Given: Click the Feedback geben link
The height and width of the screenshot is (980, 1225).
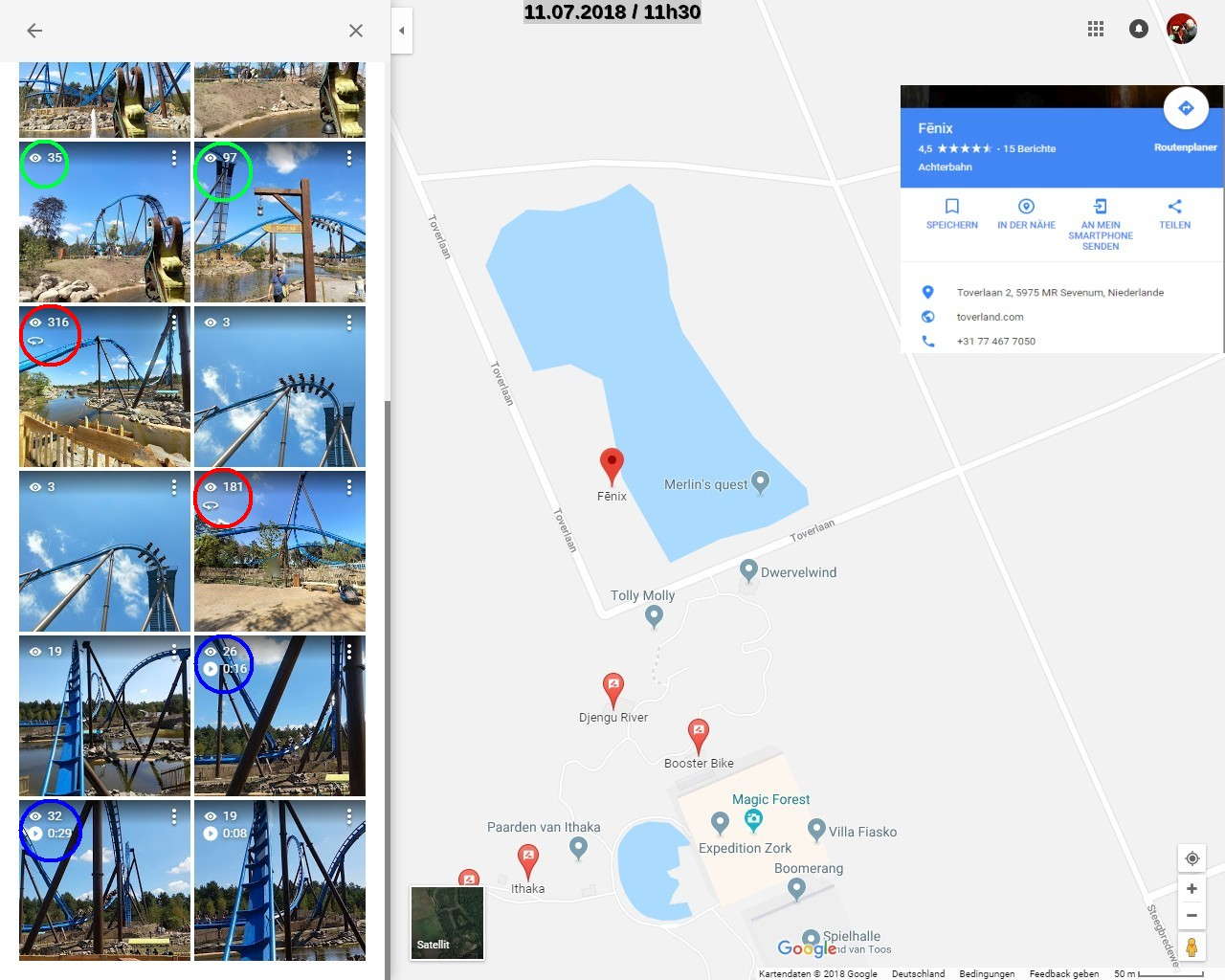Looking at the screenshot, I should click(1063, 973).
